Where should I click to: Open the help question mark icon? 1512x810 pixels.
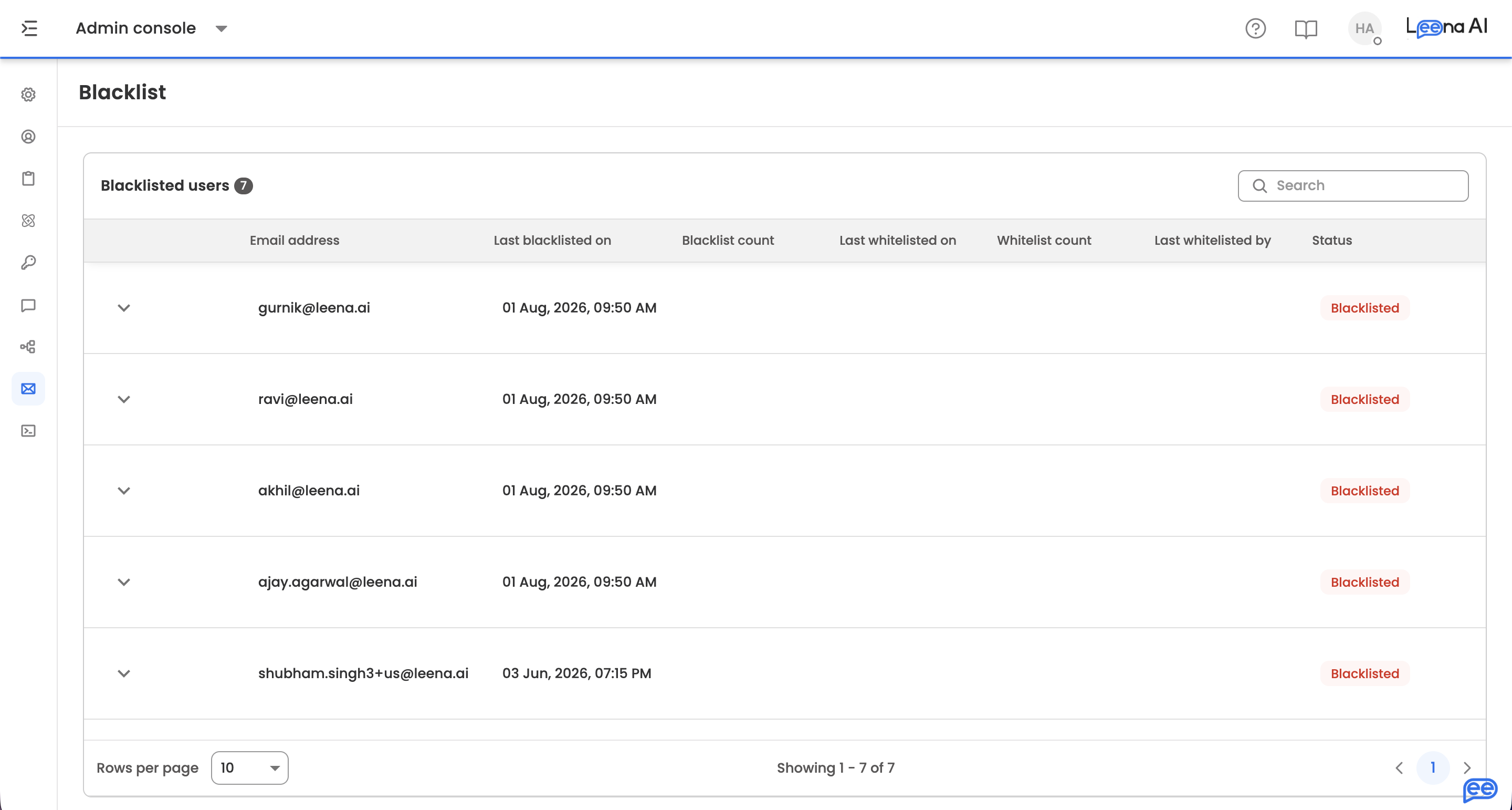1255,28
